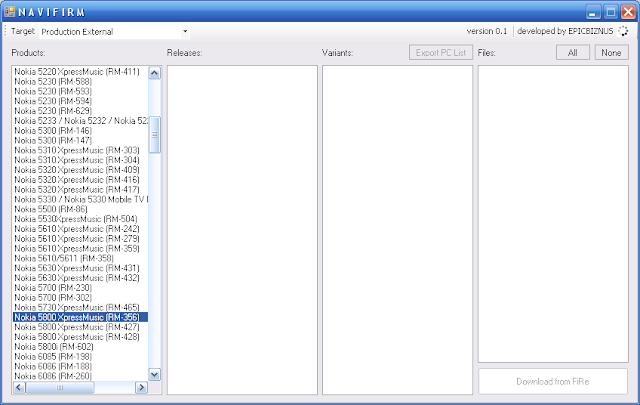Select Nokia 6085 (RM-198)
Viewport: 640px width, 405px height.
coord(80,356)
